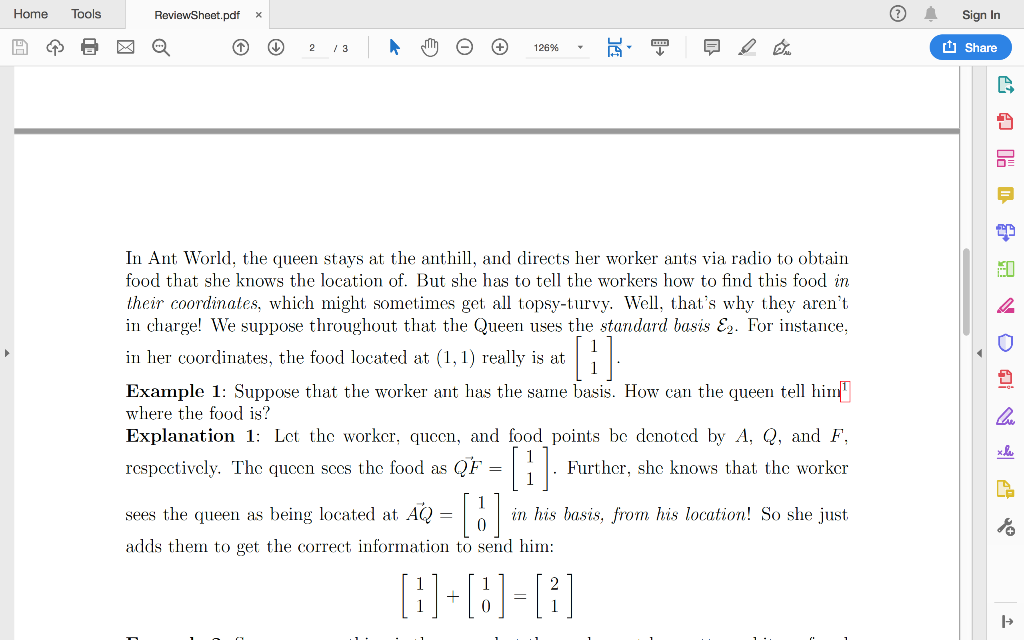Open Organize Pages tool in sidebar

click(x=1006, y=268)
